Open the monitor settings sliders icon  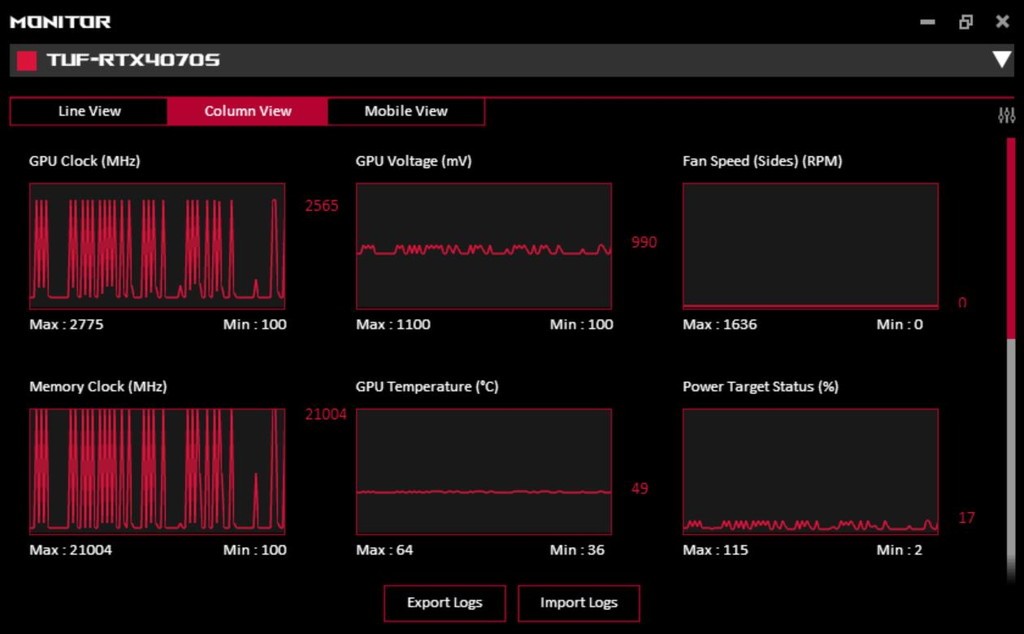(x=1006, y=116)
